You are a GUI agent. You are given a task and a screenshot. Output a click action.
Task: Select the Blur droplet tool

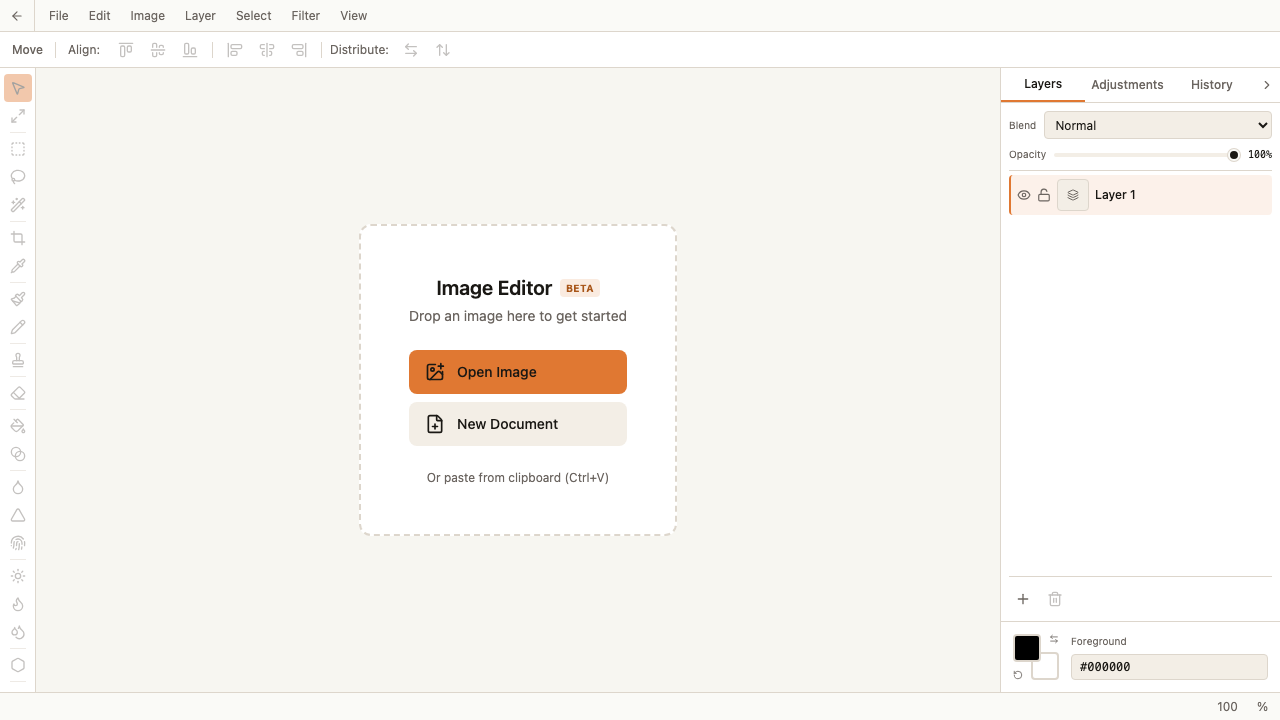coord(18,487)
